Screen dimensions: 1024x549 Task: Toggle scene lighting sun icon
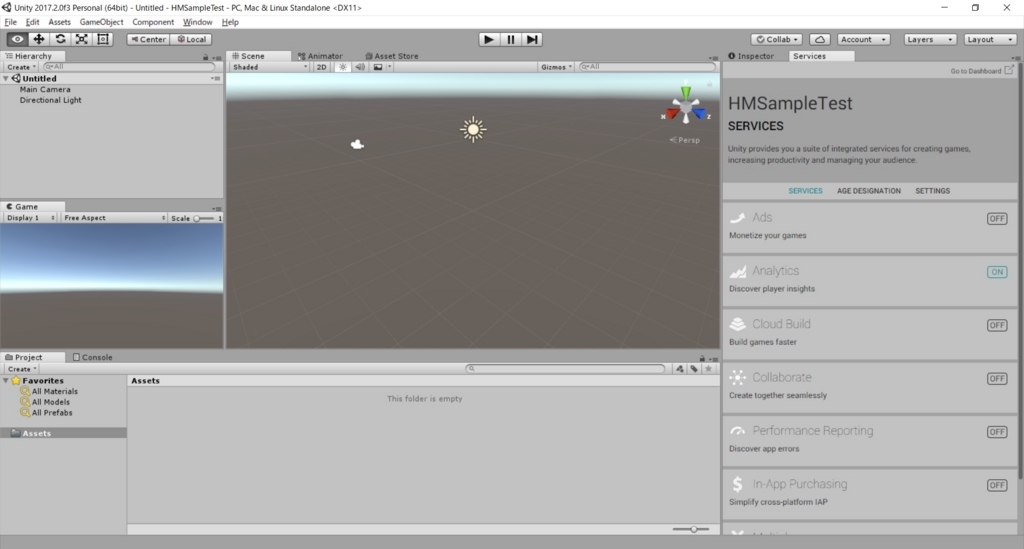[x=342, y=67]
